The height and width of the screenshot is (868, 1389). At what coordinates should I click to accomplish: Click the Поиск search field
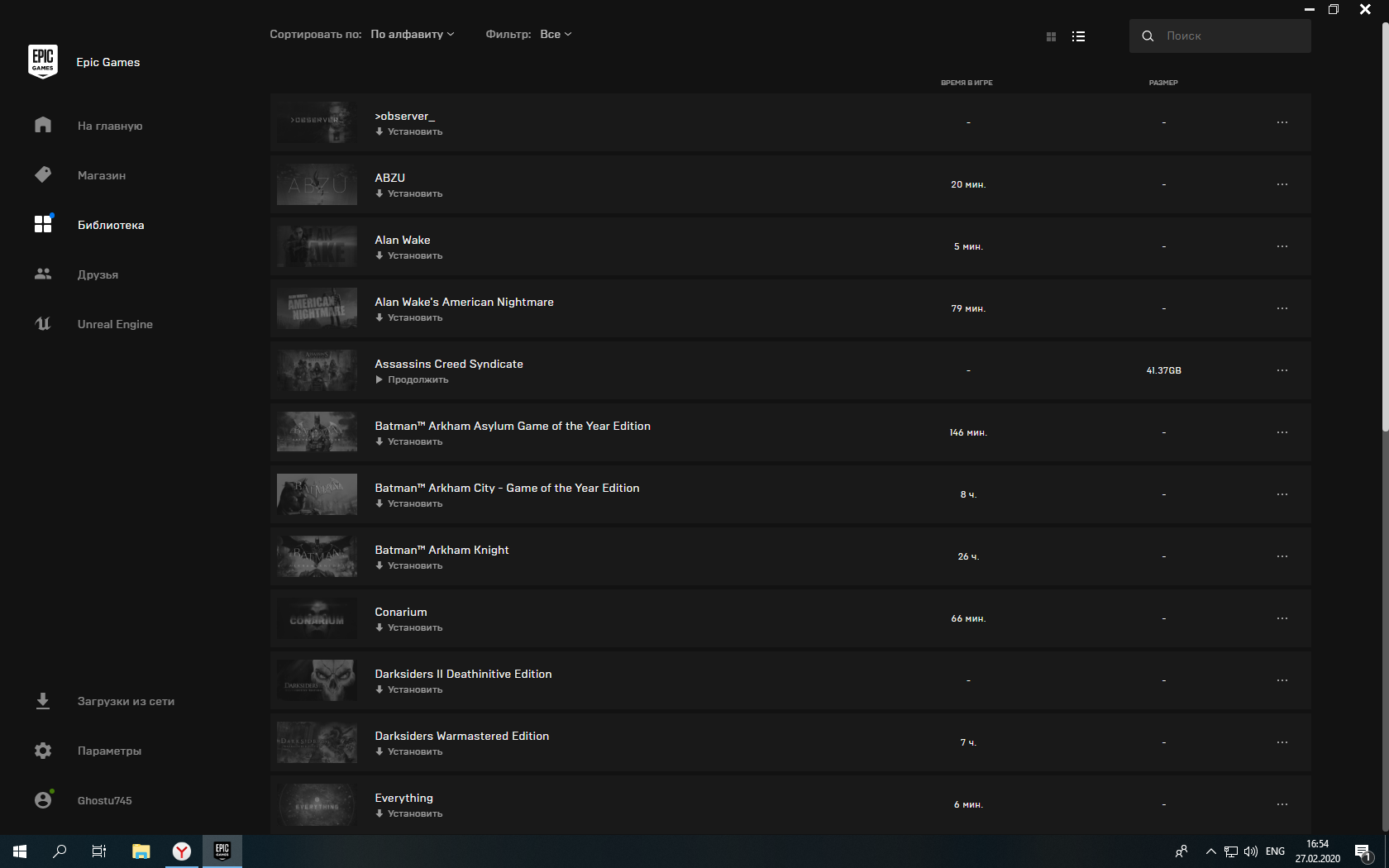(1220, 36)
